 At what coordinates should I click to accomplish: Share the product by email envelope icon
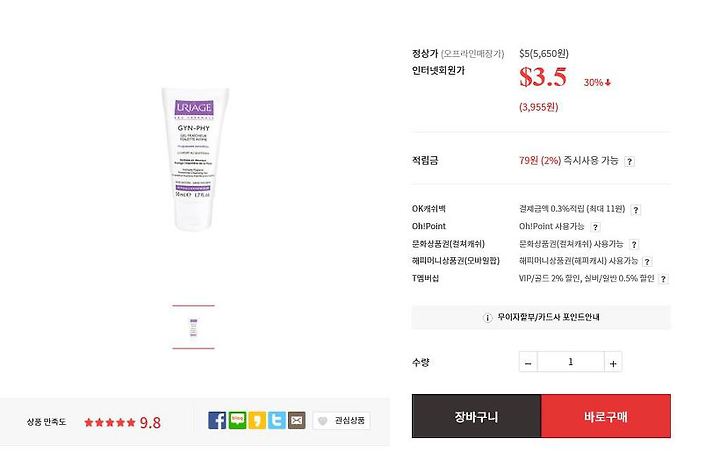click(297, 420)
